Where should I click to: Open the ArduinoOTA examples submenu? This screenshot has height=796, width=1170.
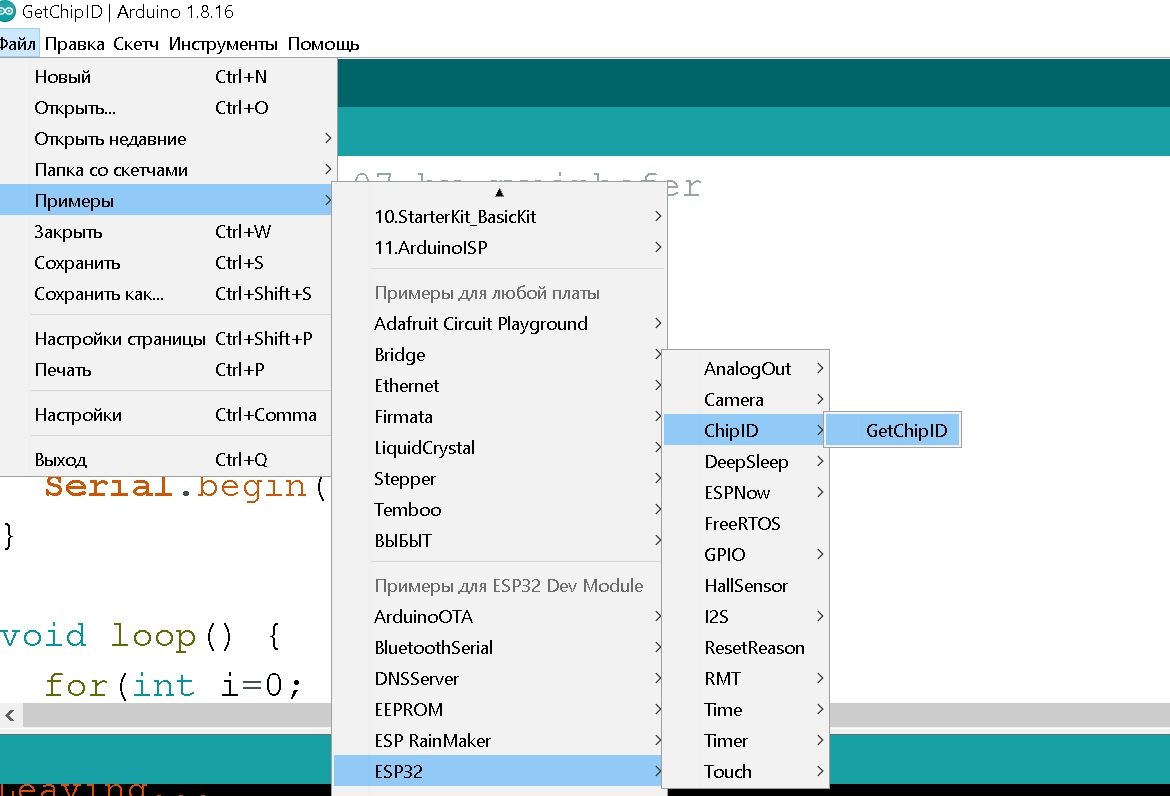(499, 617)
